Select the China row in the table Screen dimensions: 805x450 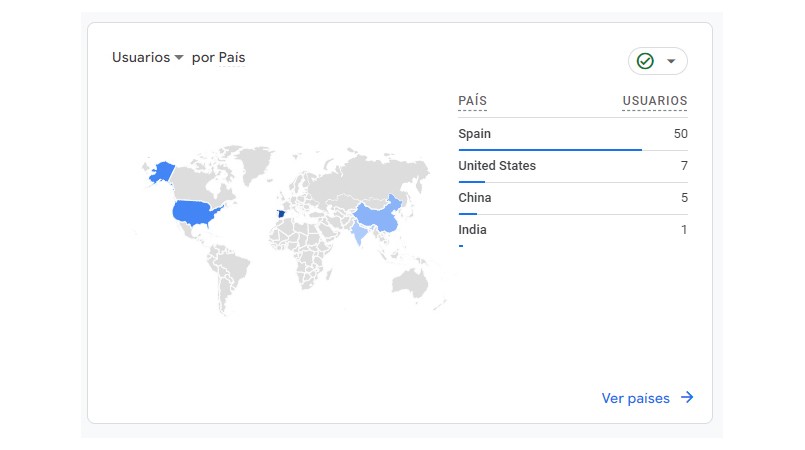(573, 198)
